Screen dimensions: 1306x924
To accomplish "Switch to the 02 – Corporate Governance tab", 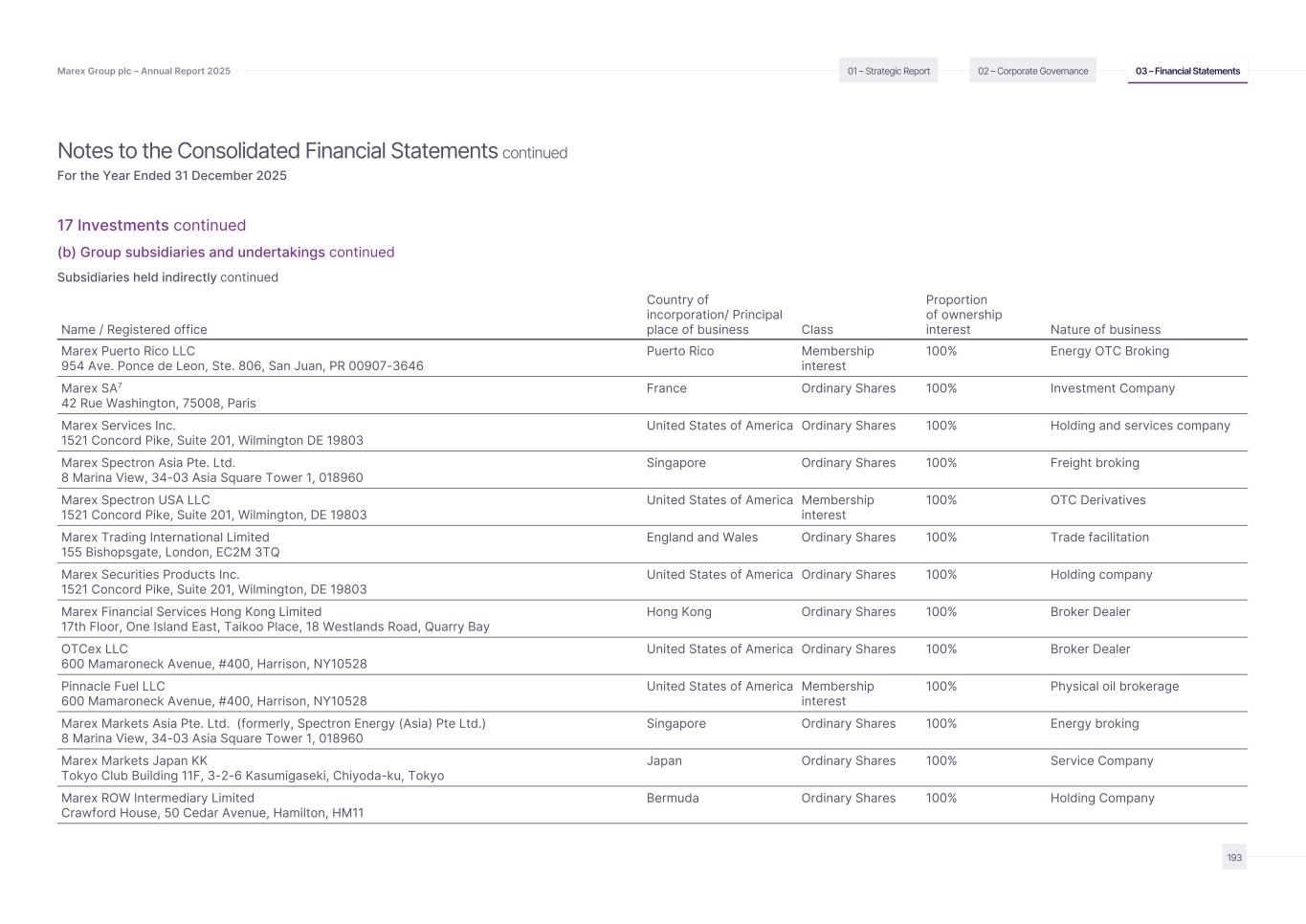I will tap(1032, 71).
